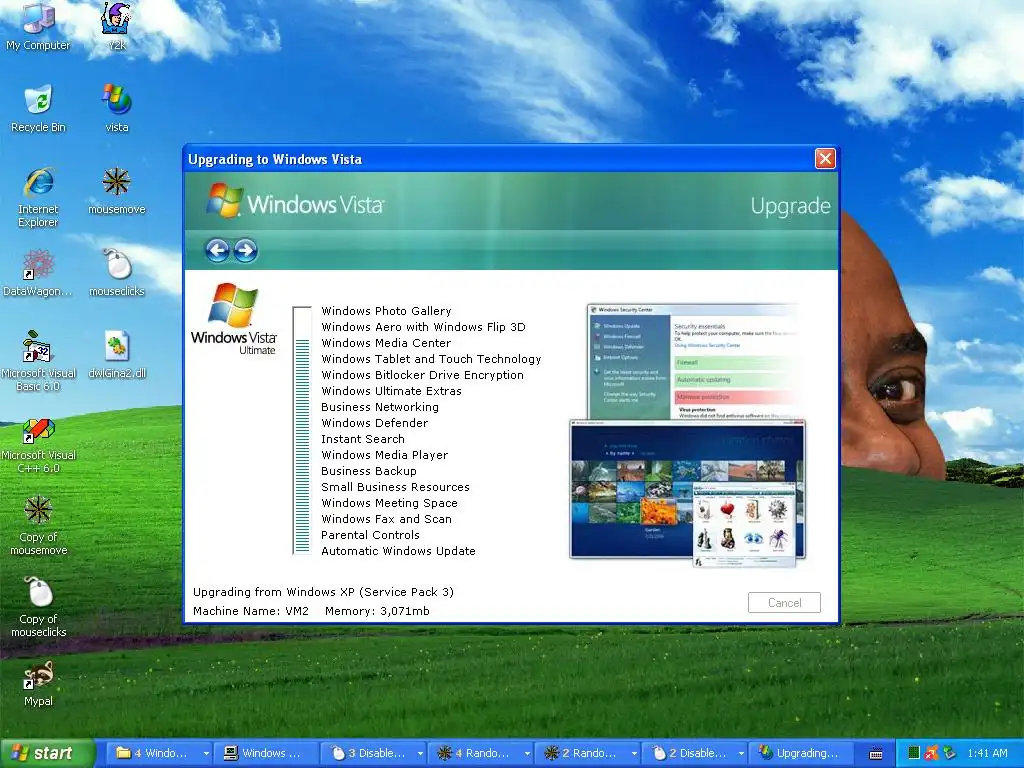
Task: Click the 'Machine Name: VM2' text
Action: pos(251,611)
